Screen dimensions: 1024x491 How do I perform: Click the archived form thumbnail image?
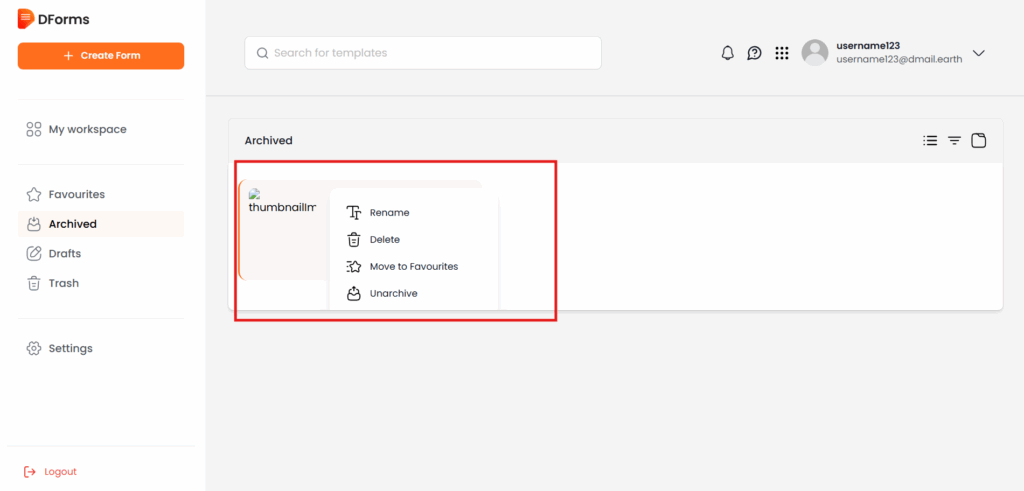pyautogui.click(x=282, y=202)
